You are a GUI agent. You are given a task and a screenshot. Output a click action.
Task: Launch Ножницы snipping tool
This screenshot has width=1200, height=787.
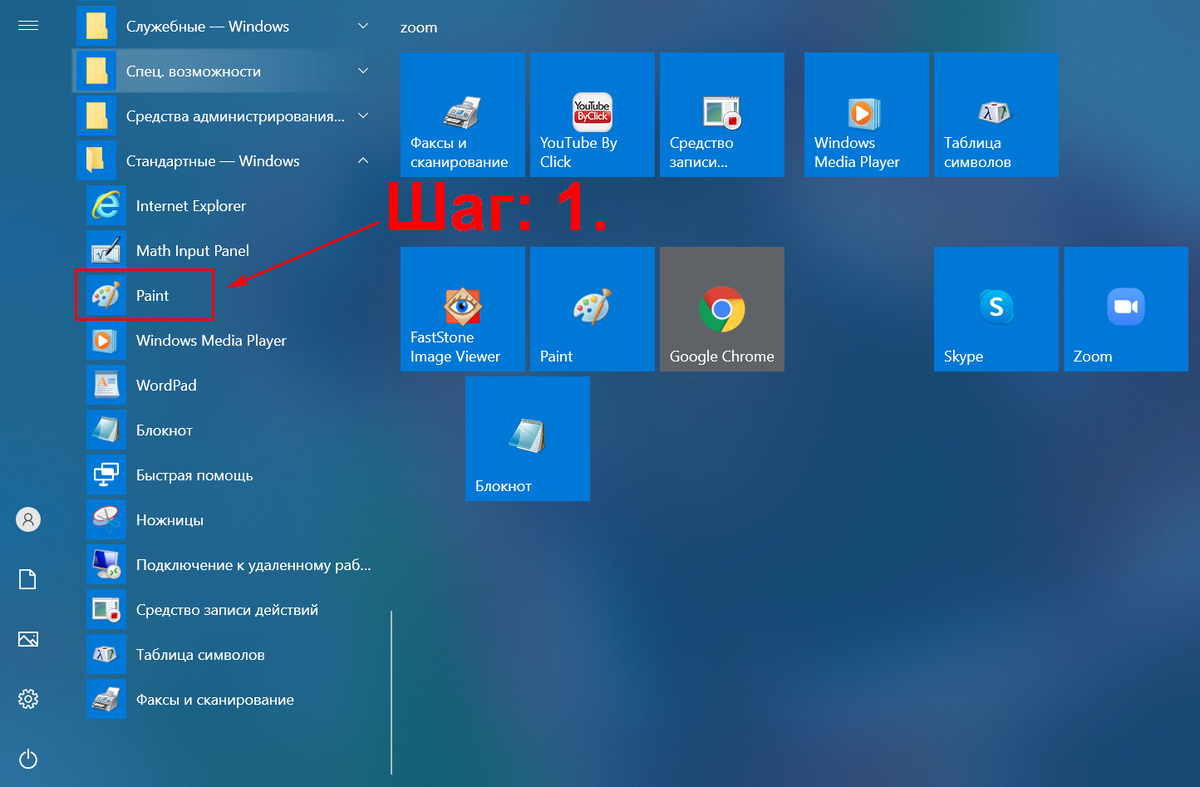(228, 520)
